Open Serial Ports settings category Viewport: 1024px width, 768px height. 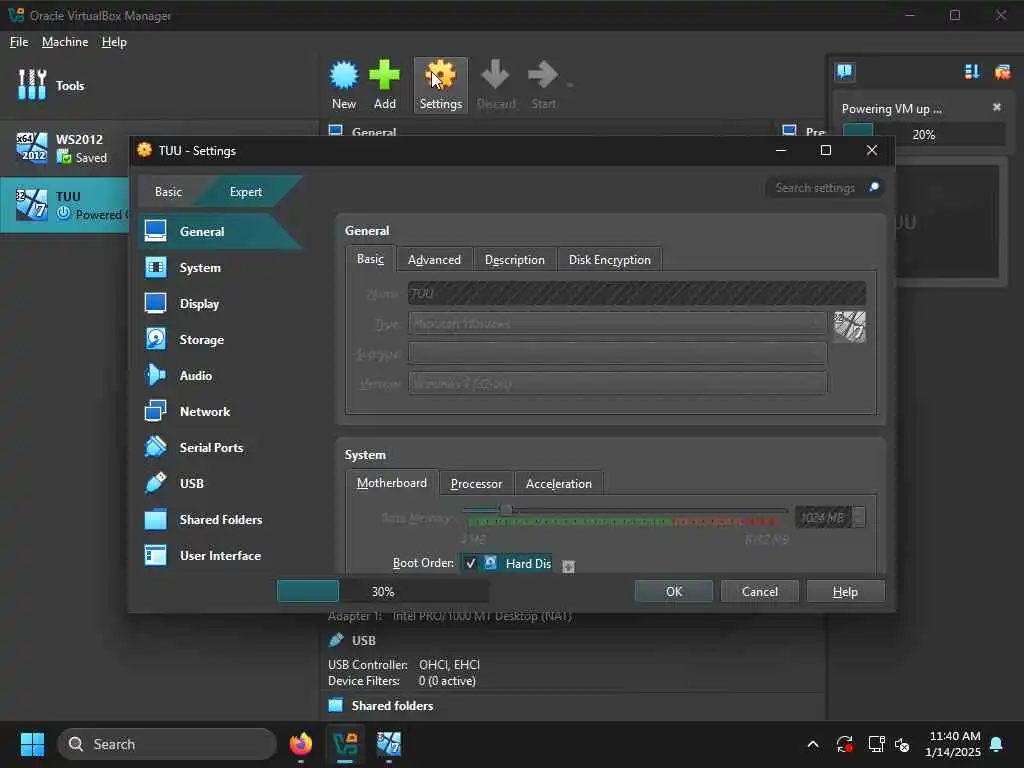220,447
